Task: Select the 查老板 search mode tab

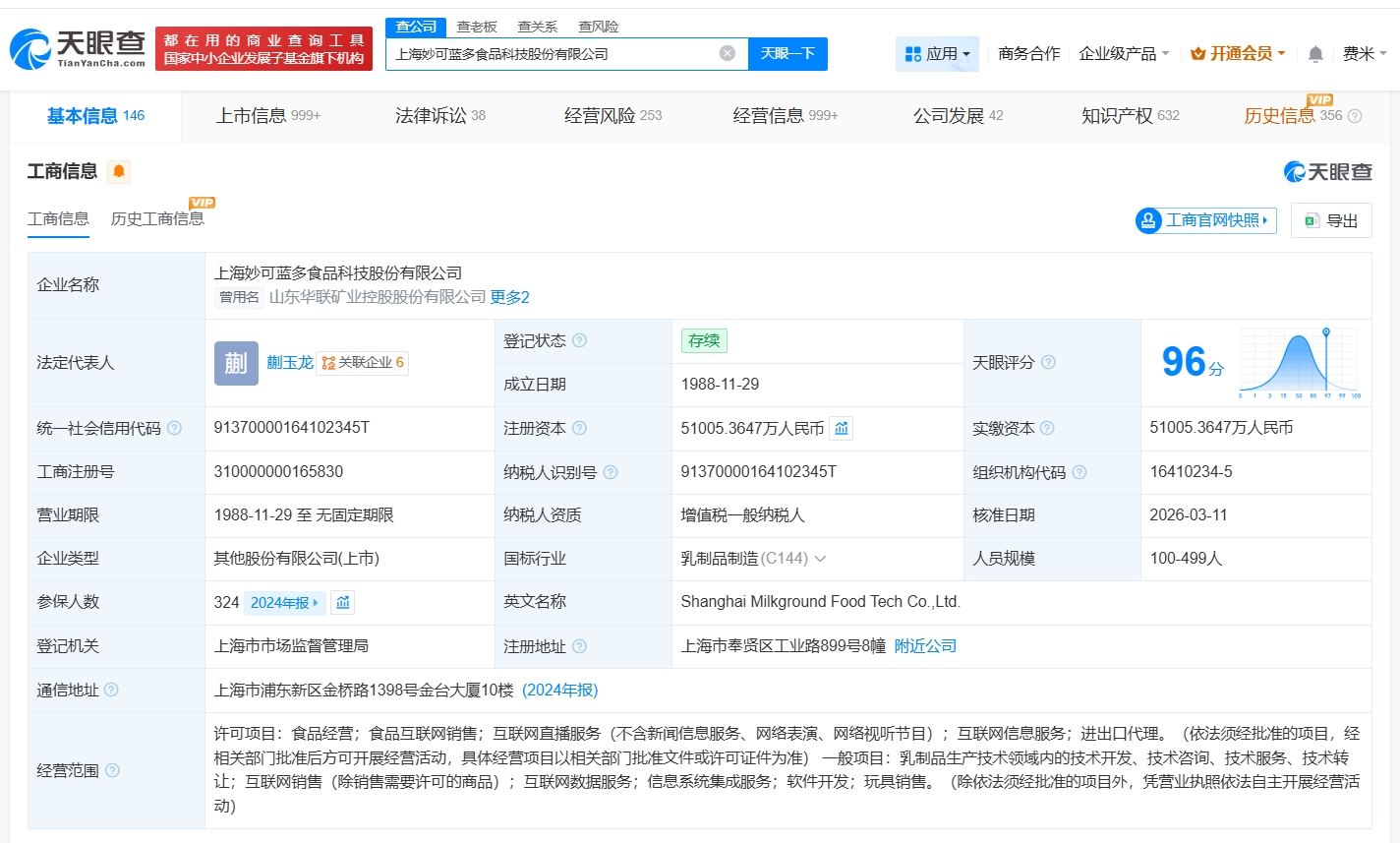Action: 477,27
